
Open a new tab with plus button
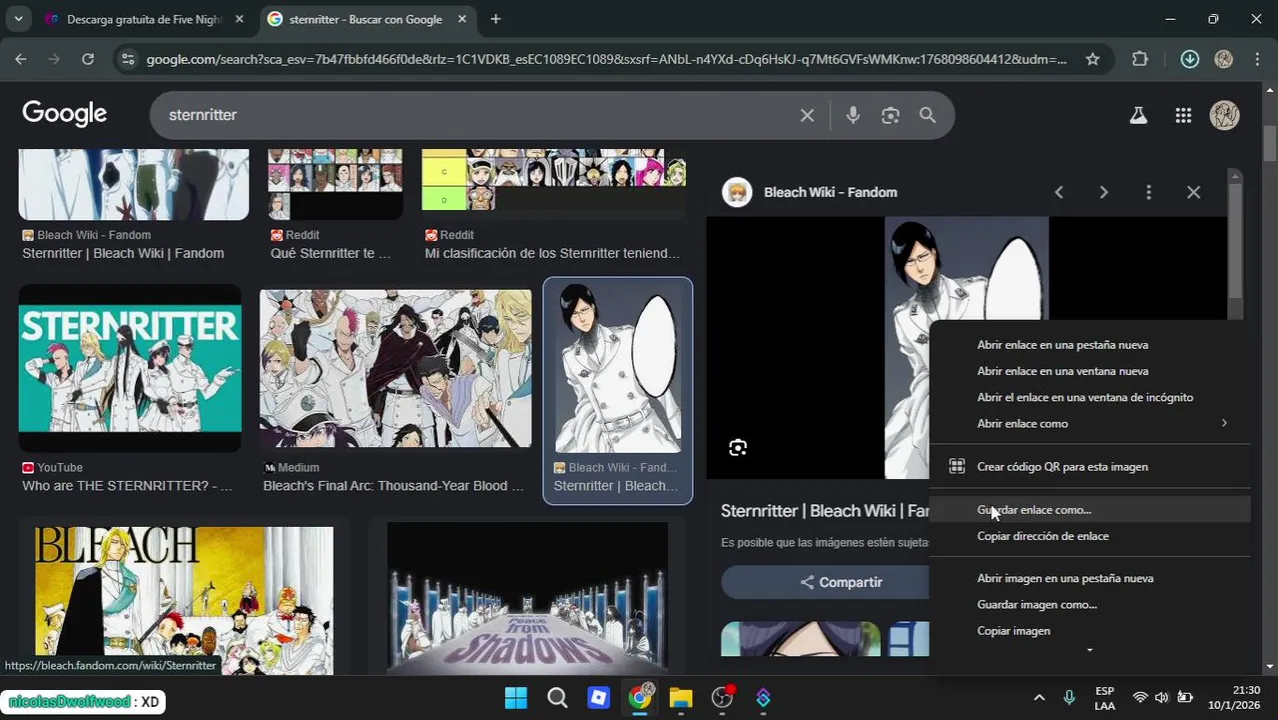pyautogui.click(x=495, y=19)
